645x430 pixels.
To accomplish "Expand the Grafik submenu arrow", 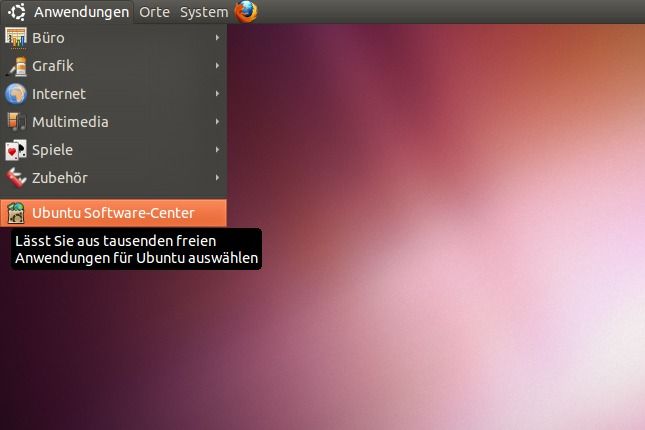I will pyautogui.click(x=217, y=66).
